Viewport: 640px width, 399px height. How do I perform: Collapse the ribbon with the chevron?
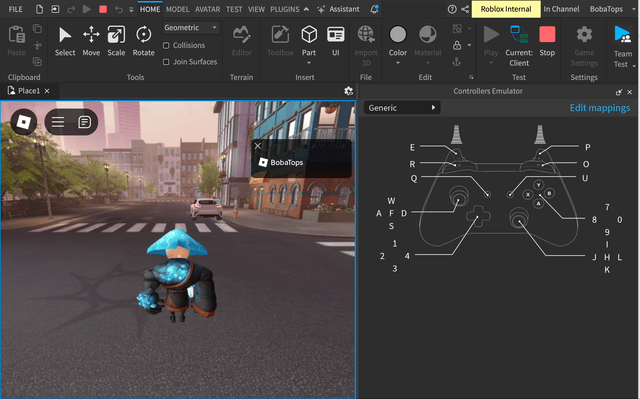click(x=307, y=9)
